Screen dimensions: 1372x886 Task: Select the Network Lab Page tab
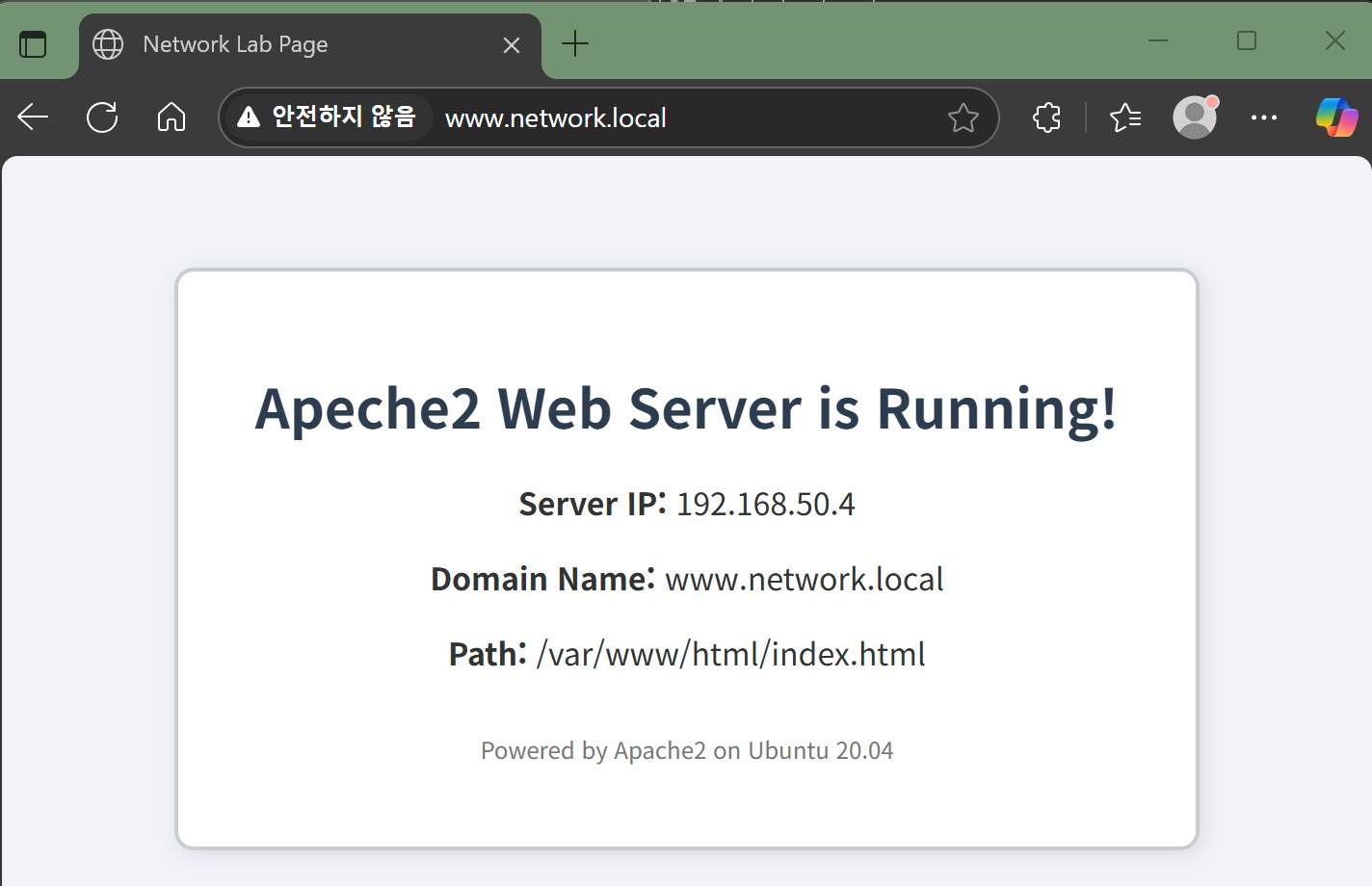[310, 44]
